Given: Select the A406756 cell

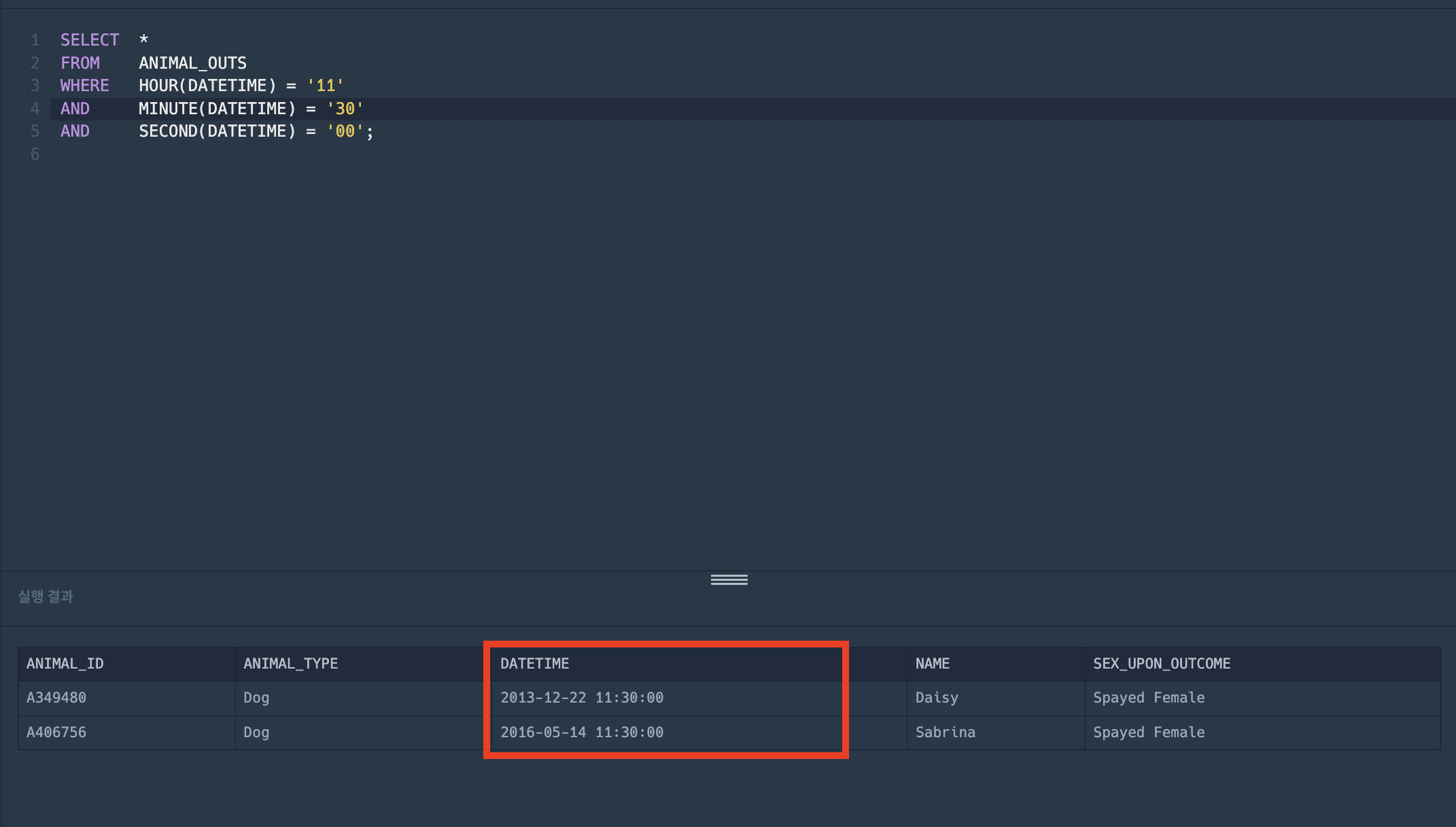Looking at the screenshot, I should point(56,732).
